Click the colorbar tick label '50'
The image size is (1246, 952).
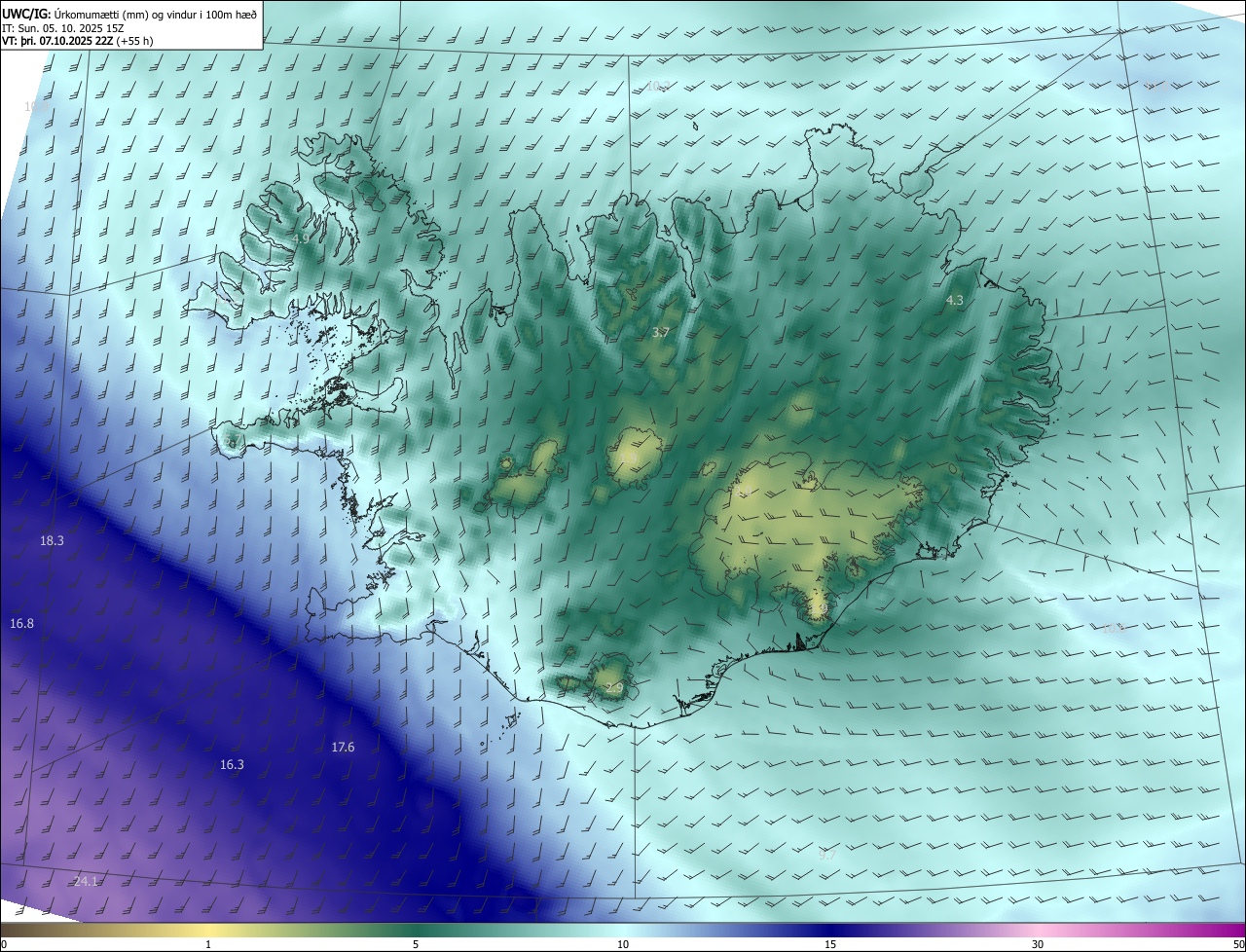click(x=1238, y=944)
